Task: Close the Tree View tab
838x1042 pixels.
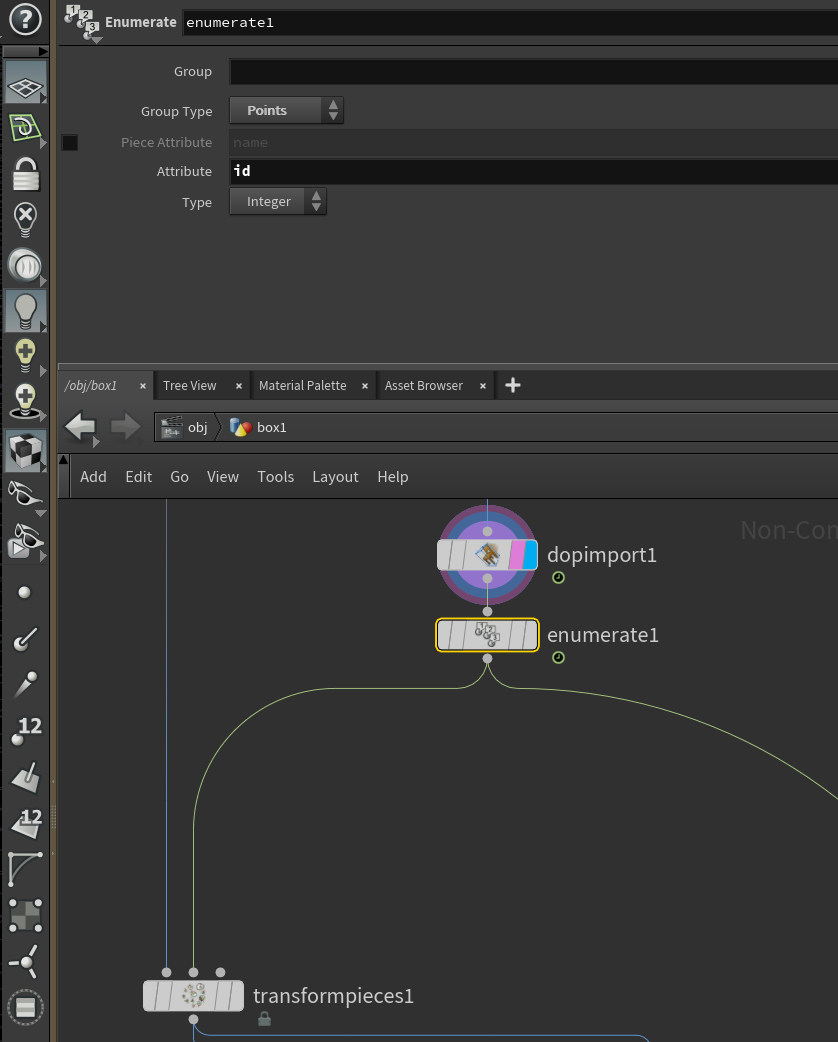Action: [239, 385]
